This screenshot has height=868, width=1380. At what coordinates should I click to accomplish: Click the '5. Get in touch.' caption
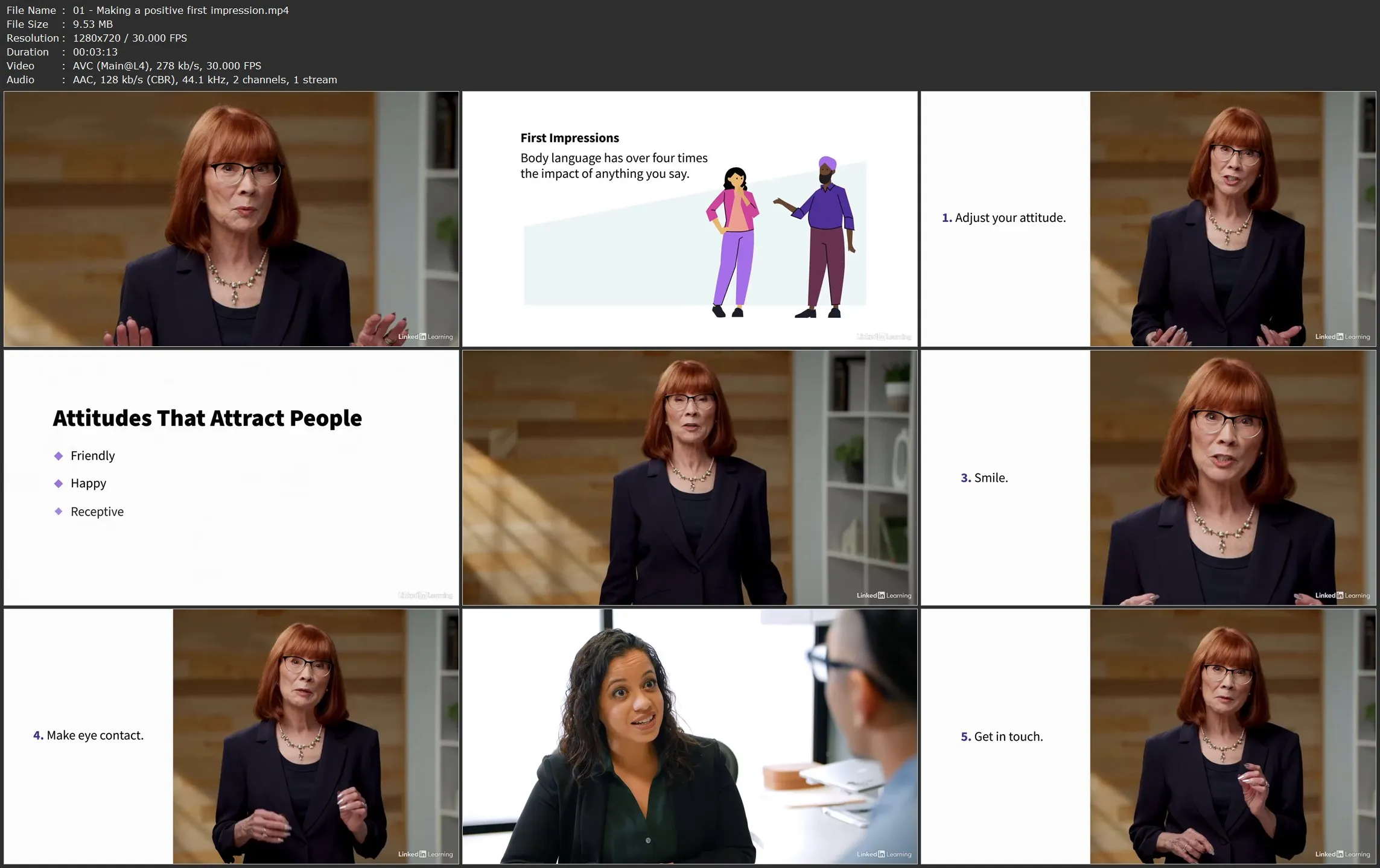pos(1002,737)
